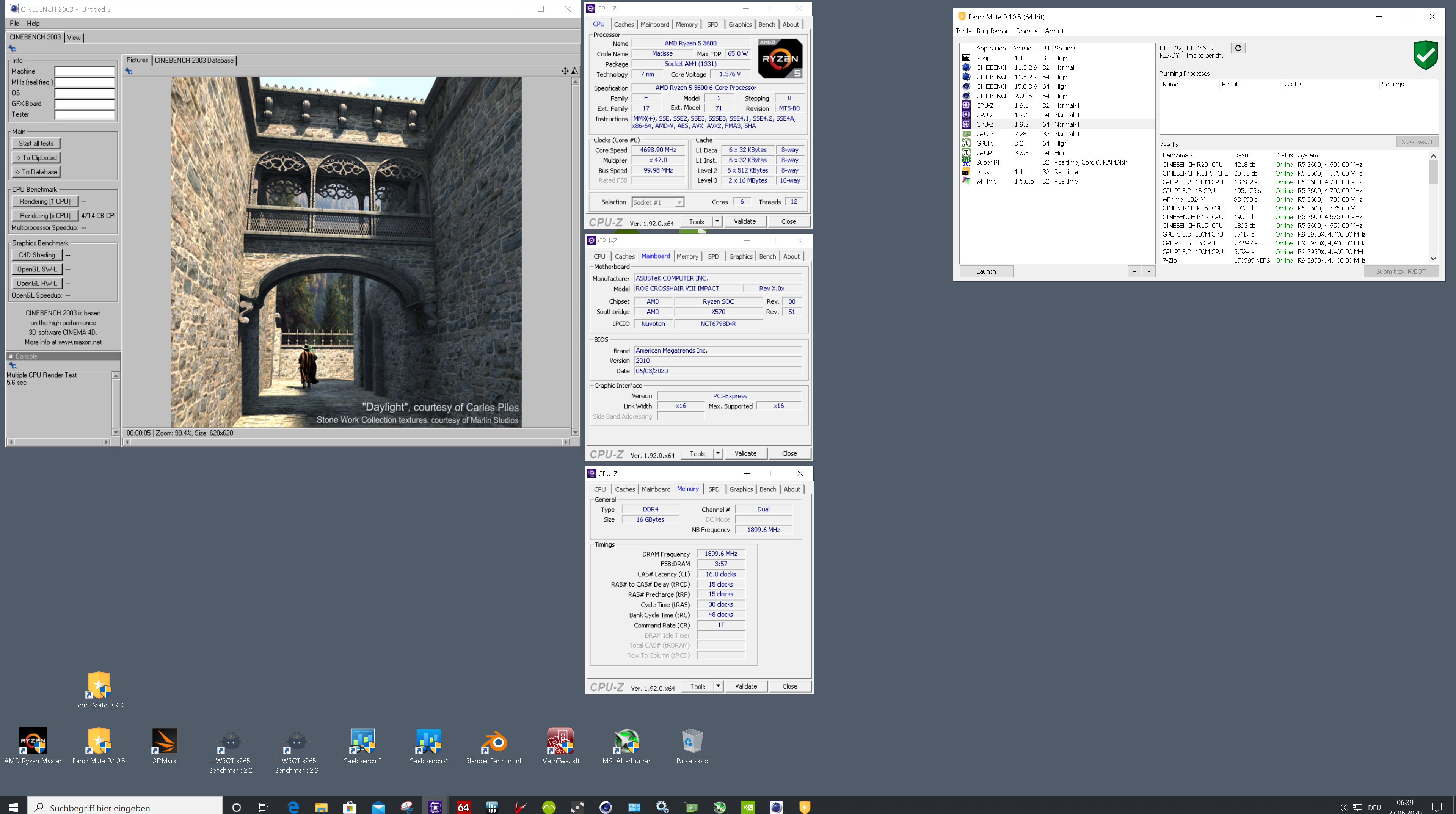The image size is (1456, 814).
Task: Open Tools dropdown arrow in CPU-Z Memory window
Action: coord(719,686)
